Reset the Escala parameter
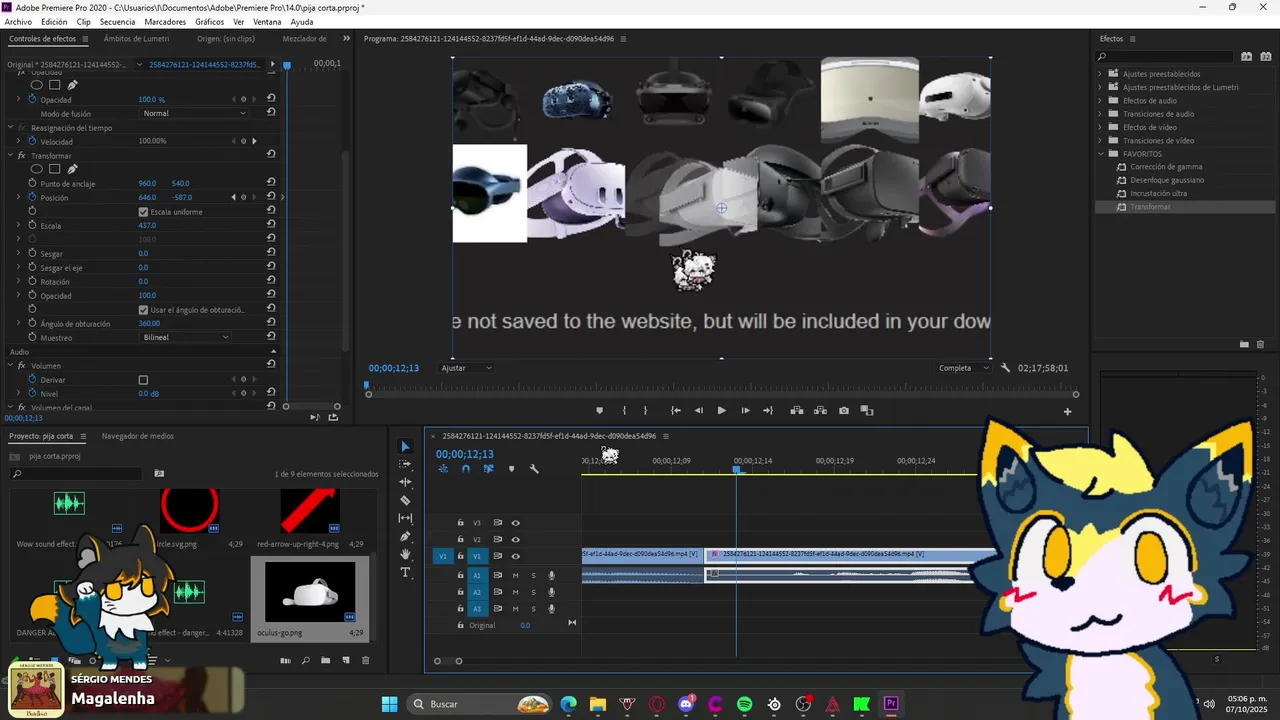Image resolution: width=1280 pixels, height=720 pixels. pos(271,225)
